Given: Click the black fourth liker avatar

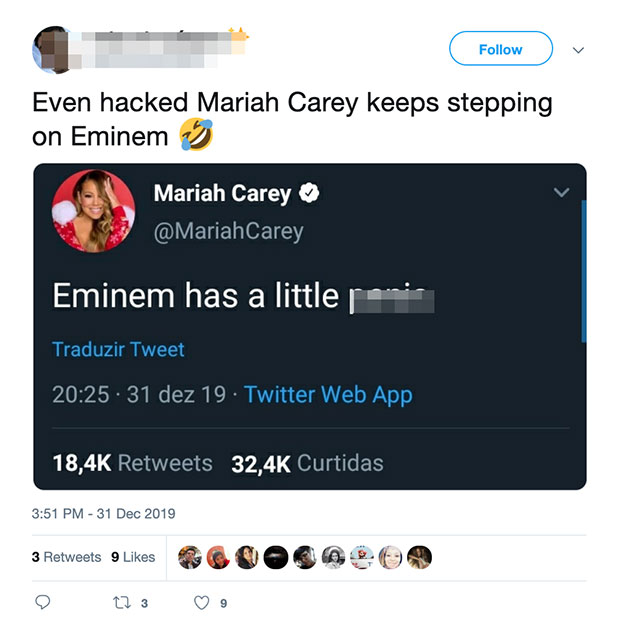Looking at the screenshot, I should (276, 557).
